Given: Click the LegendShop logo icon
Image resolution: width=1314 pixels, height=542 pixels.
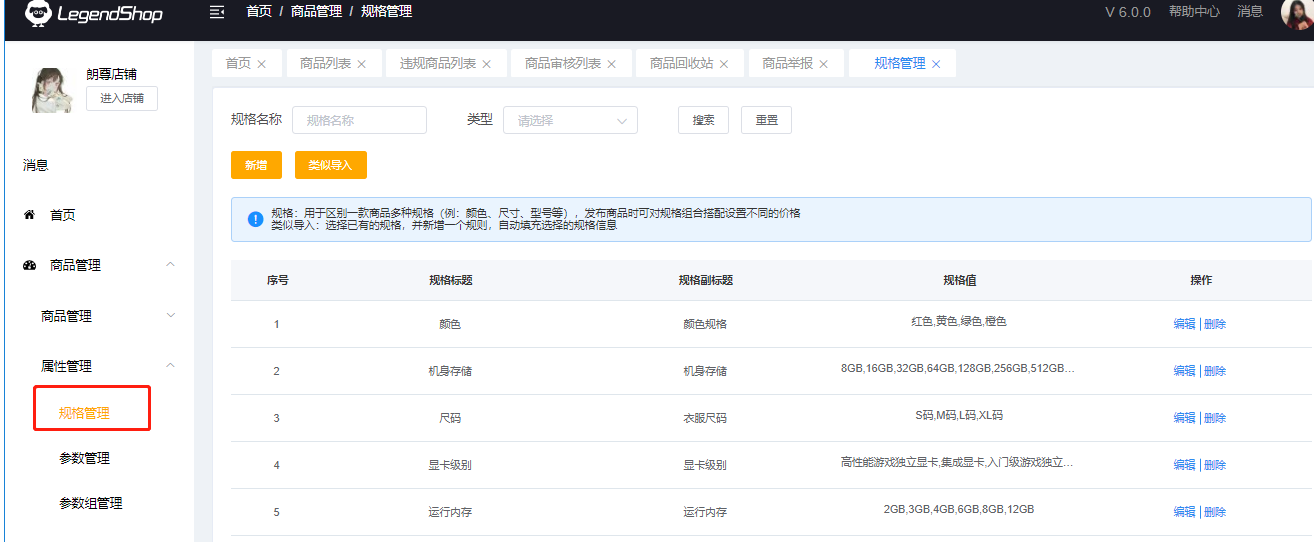Looking at the screenshot, I should click(38, 13).
